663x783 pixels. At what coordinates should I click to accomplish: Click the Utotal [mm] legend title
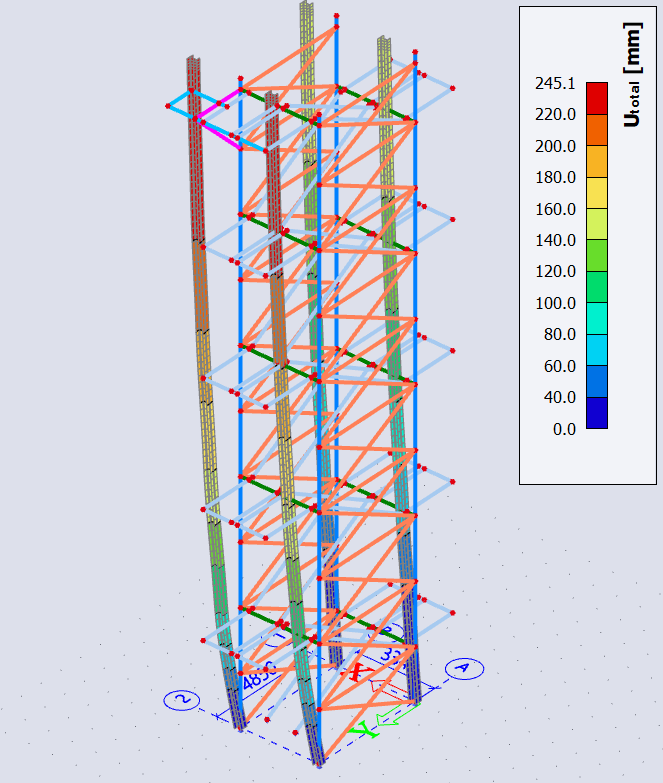(x=631, y=87)
